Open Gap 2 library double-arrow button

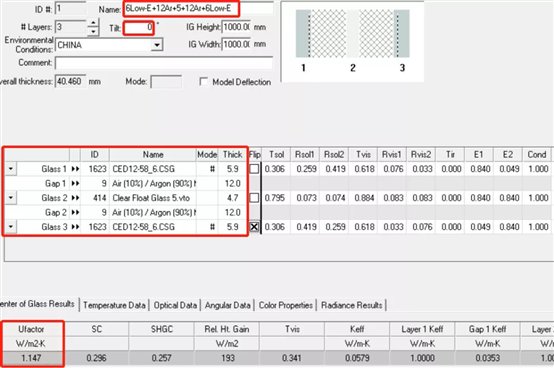click(x=75, y=213)
